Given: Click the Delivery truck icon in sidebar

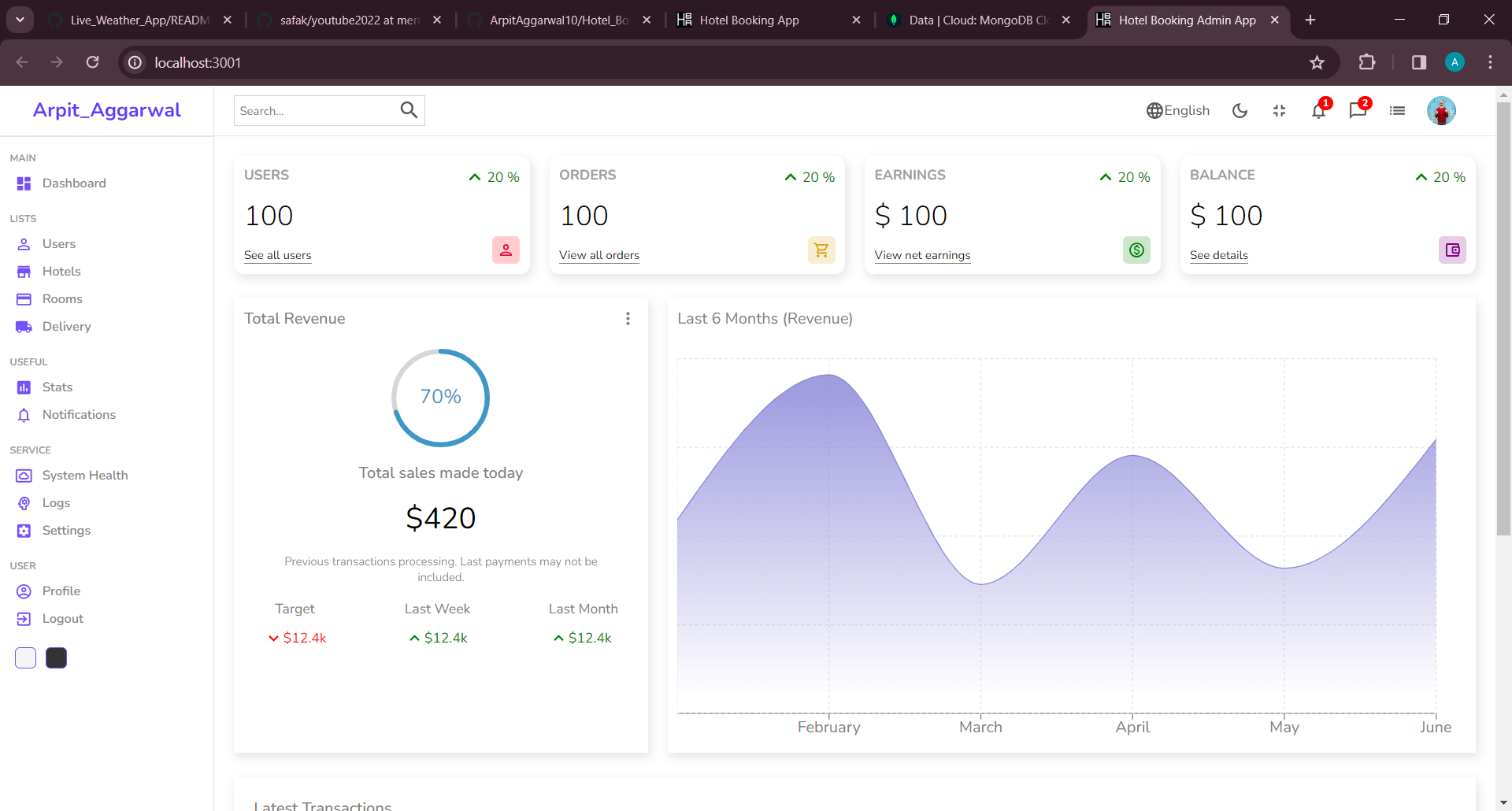Looking at the screenshot, I should tap(24, 327).
